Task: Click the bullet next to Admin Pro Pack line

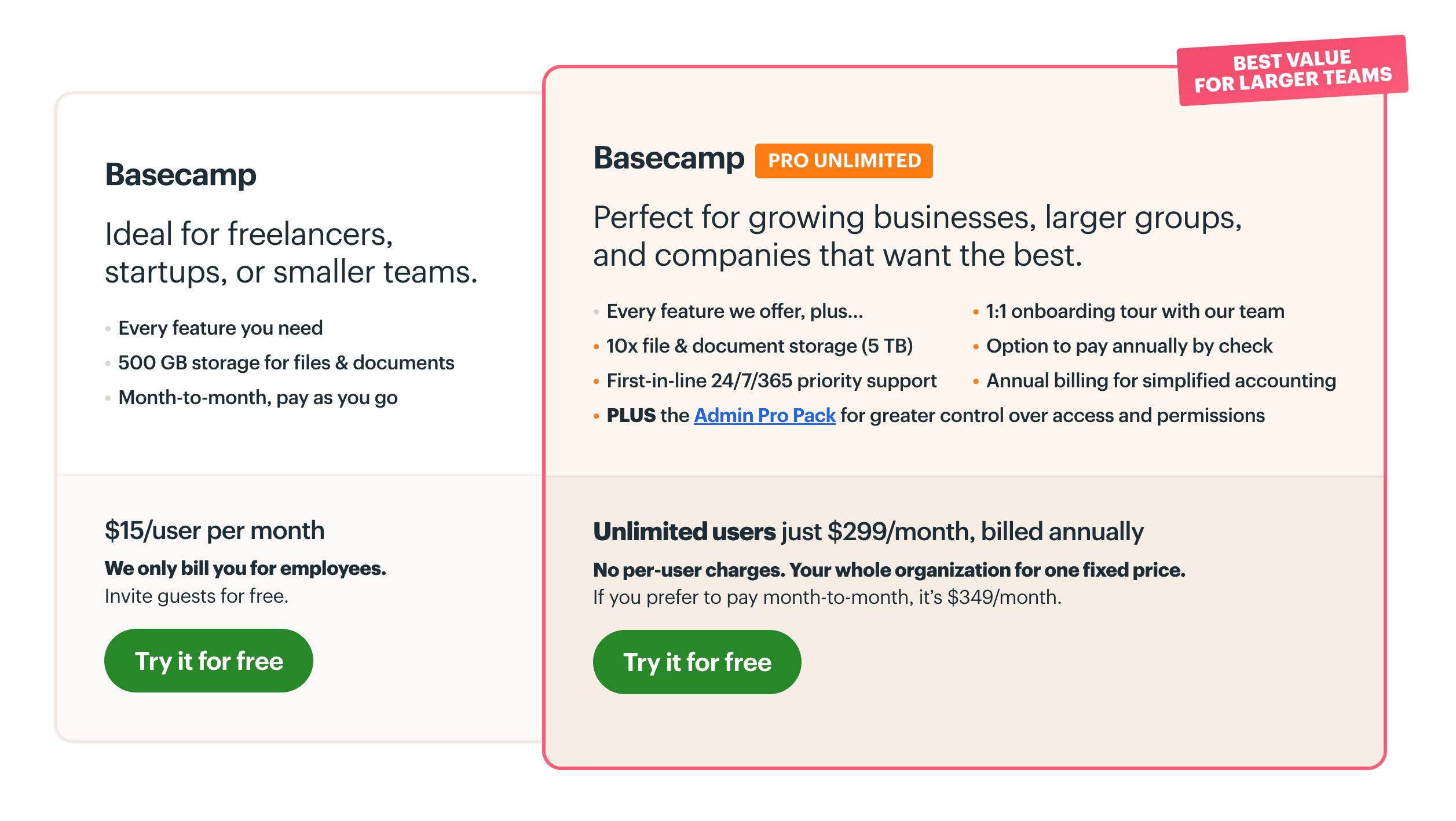Action: point(597,416)
